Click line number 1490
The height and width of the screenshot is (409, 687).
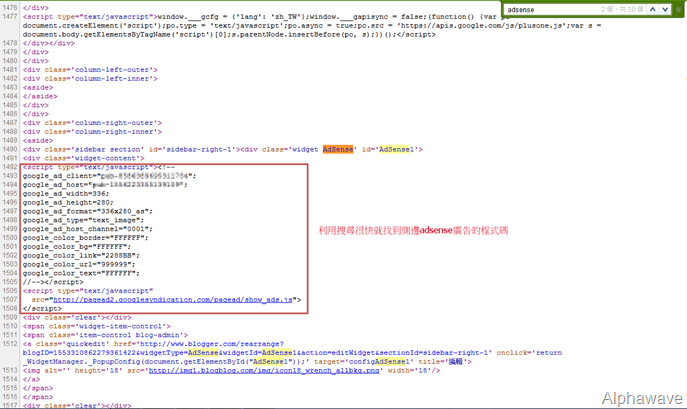tap(10, 149)
